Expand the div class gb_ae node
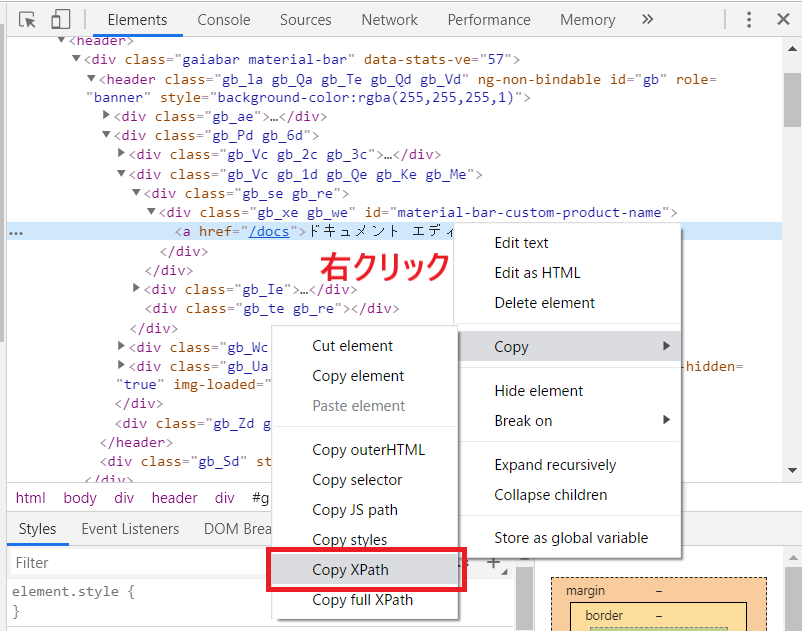The height and width of the screenshot is (631, 802). point(106,115)
